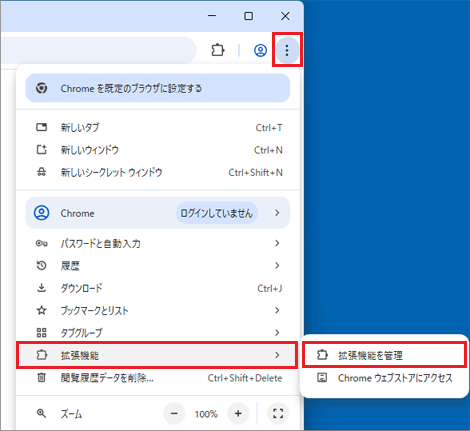Click the star icon beside ブックマークとリスト
This screenshot has height=431, width=470.
point(42,310)
